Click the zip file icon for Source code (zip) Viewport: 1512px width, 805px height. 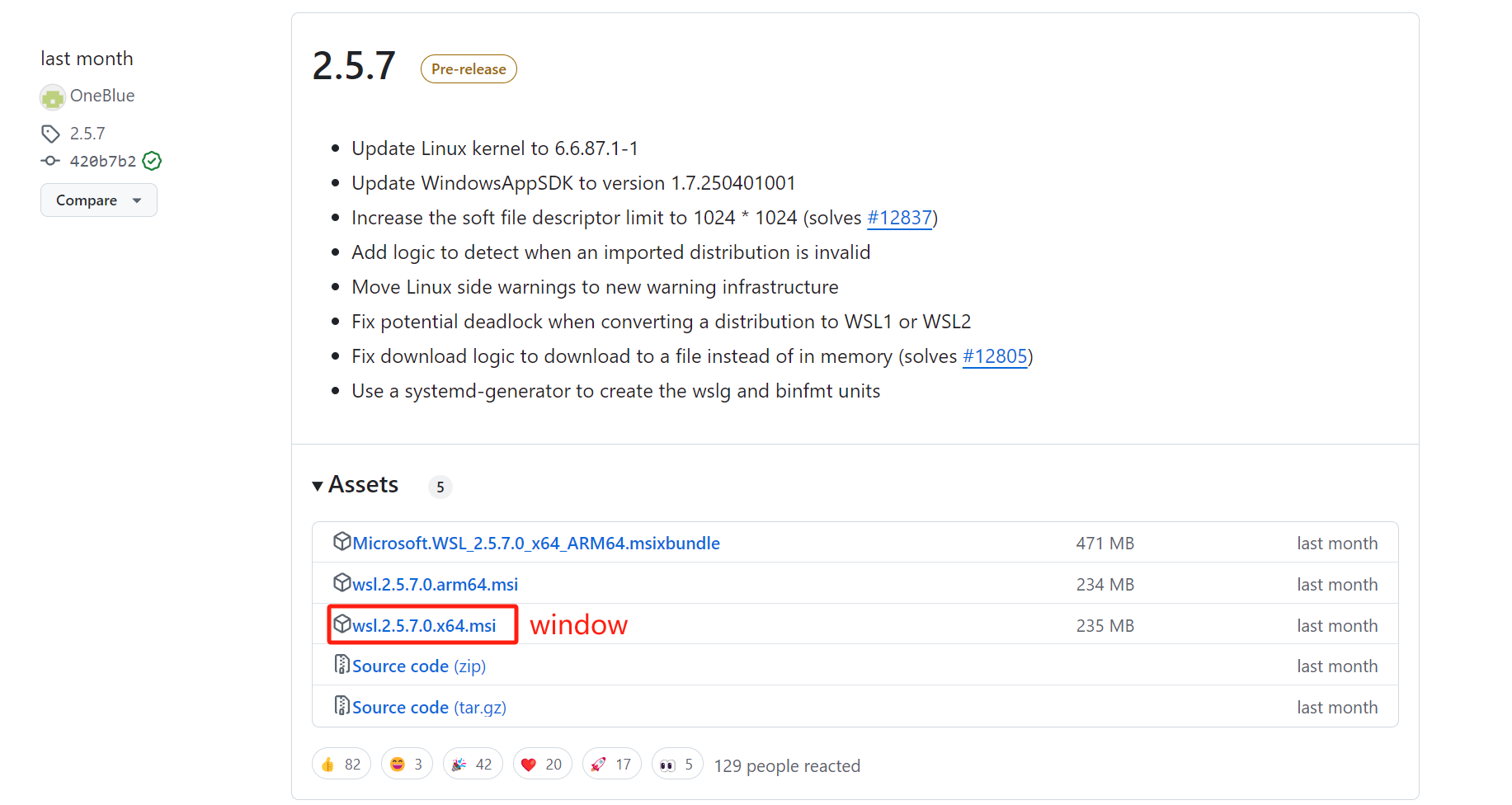(x=341, y=665)
